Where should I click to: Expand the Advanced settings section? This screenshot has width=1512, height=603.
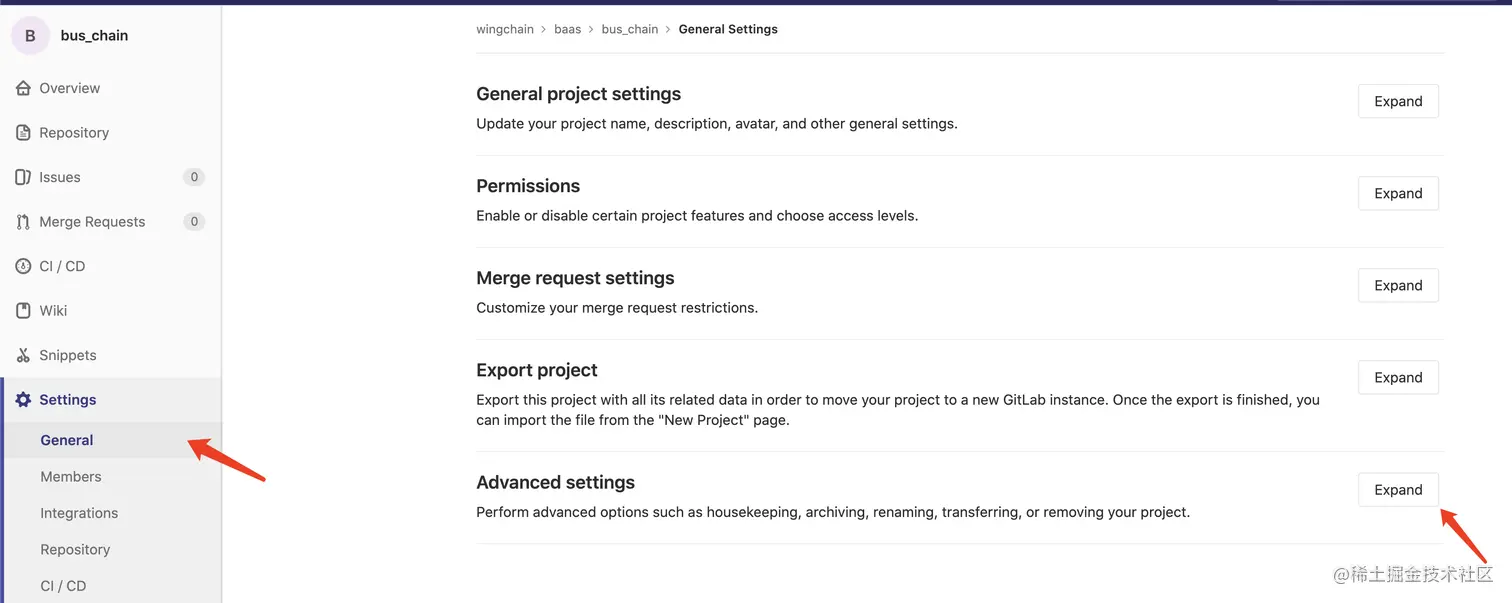click(1397, 490)
